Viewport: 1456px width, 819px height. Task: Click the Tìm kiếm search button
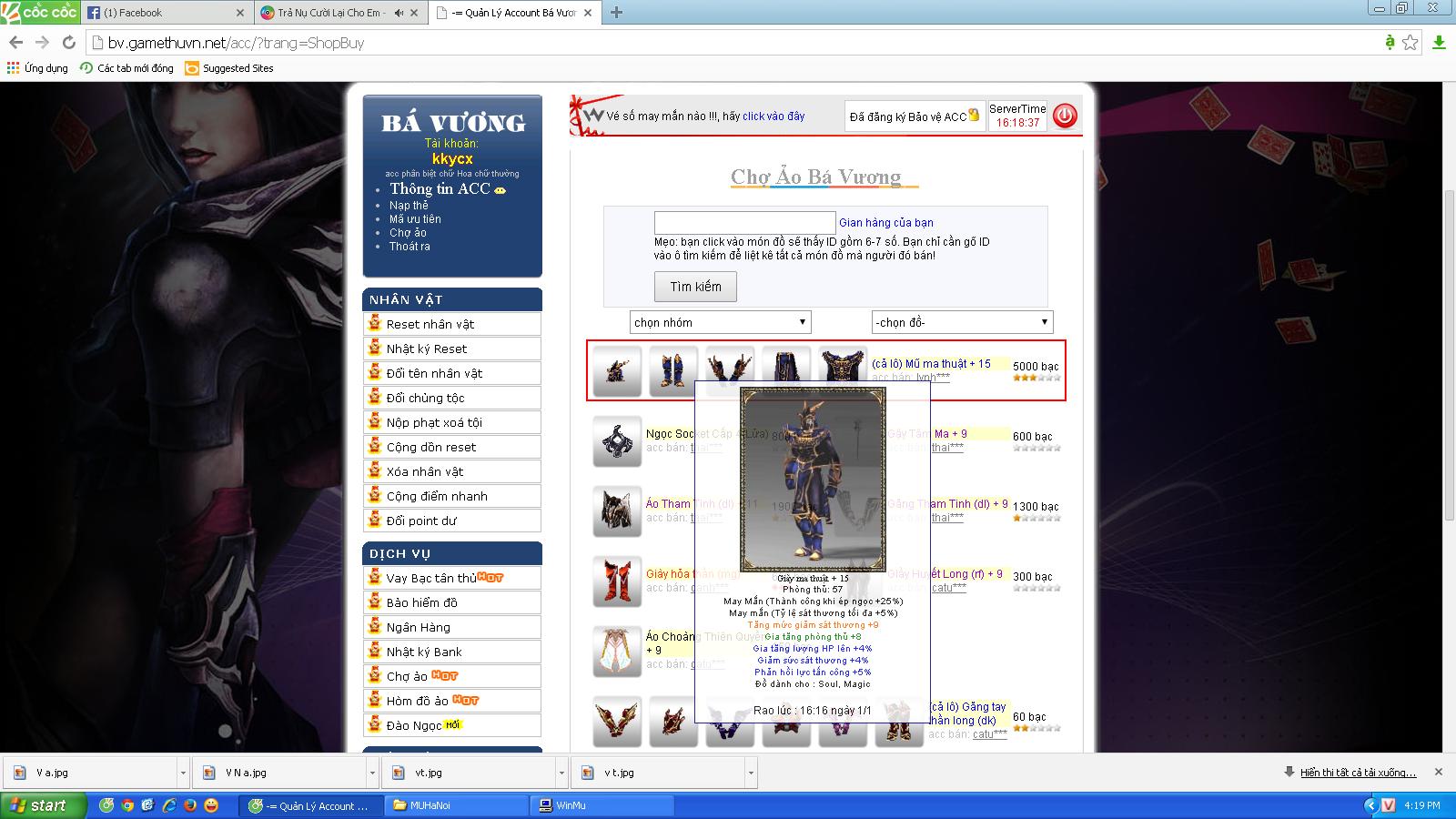695,287
